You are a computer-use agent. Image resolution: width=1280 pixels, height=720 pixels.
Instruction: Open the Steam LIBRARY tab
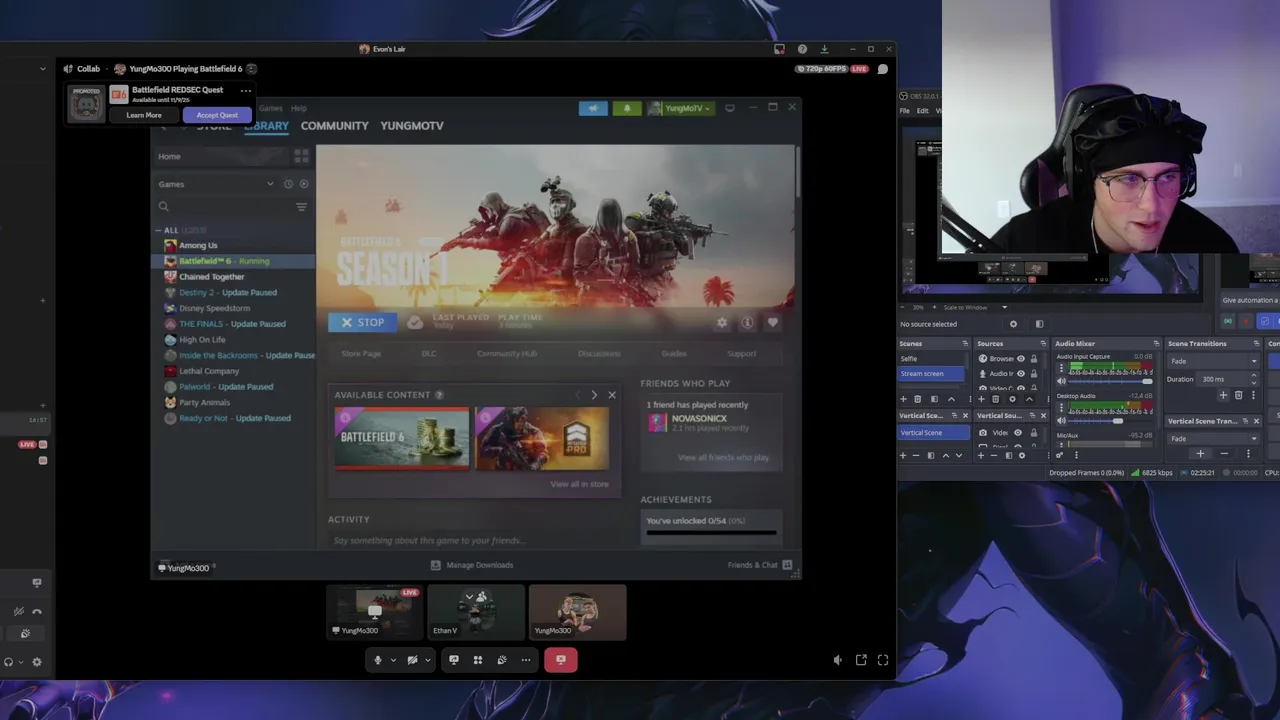266,126
